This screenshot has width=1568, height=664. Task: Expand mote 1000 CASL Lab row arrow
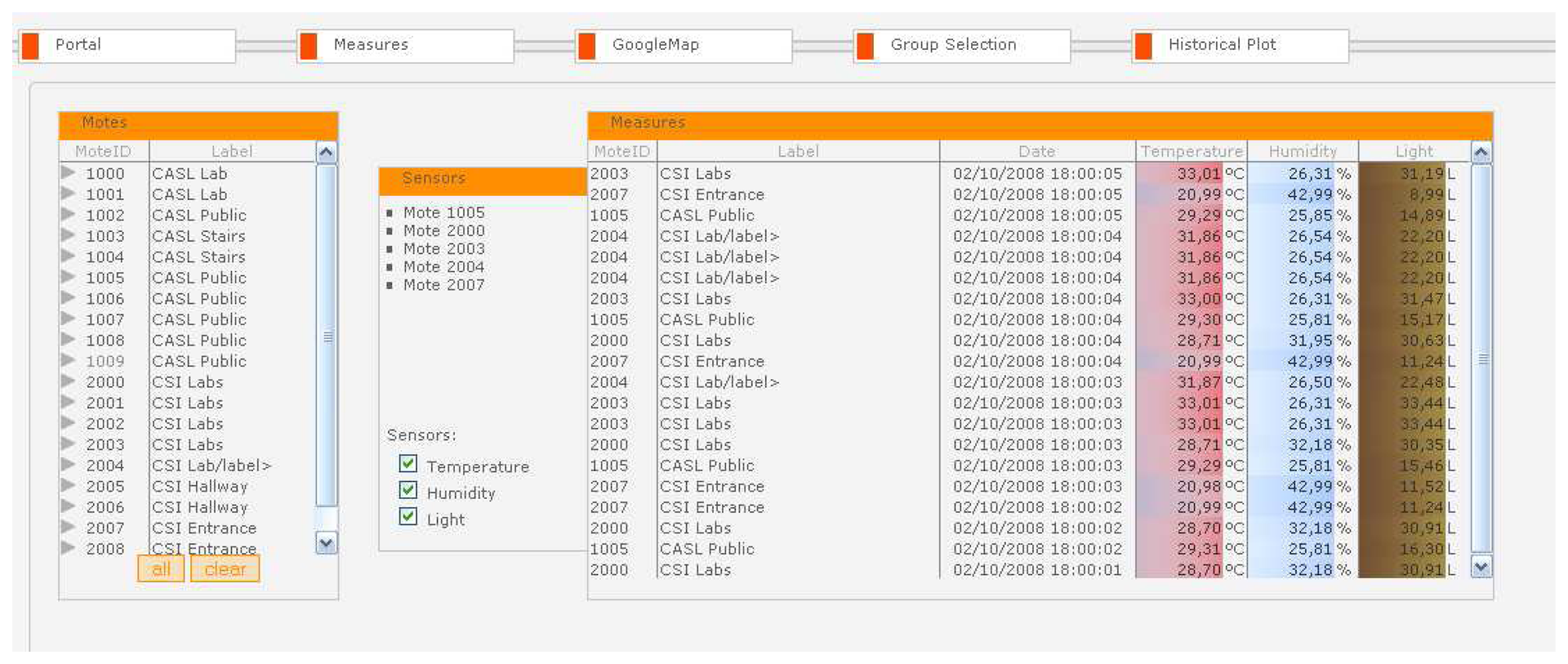pyautogui.click(x=69, y=172)
